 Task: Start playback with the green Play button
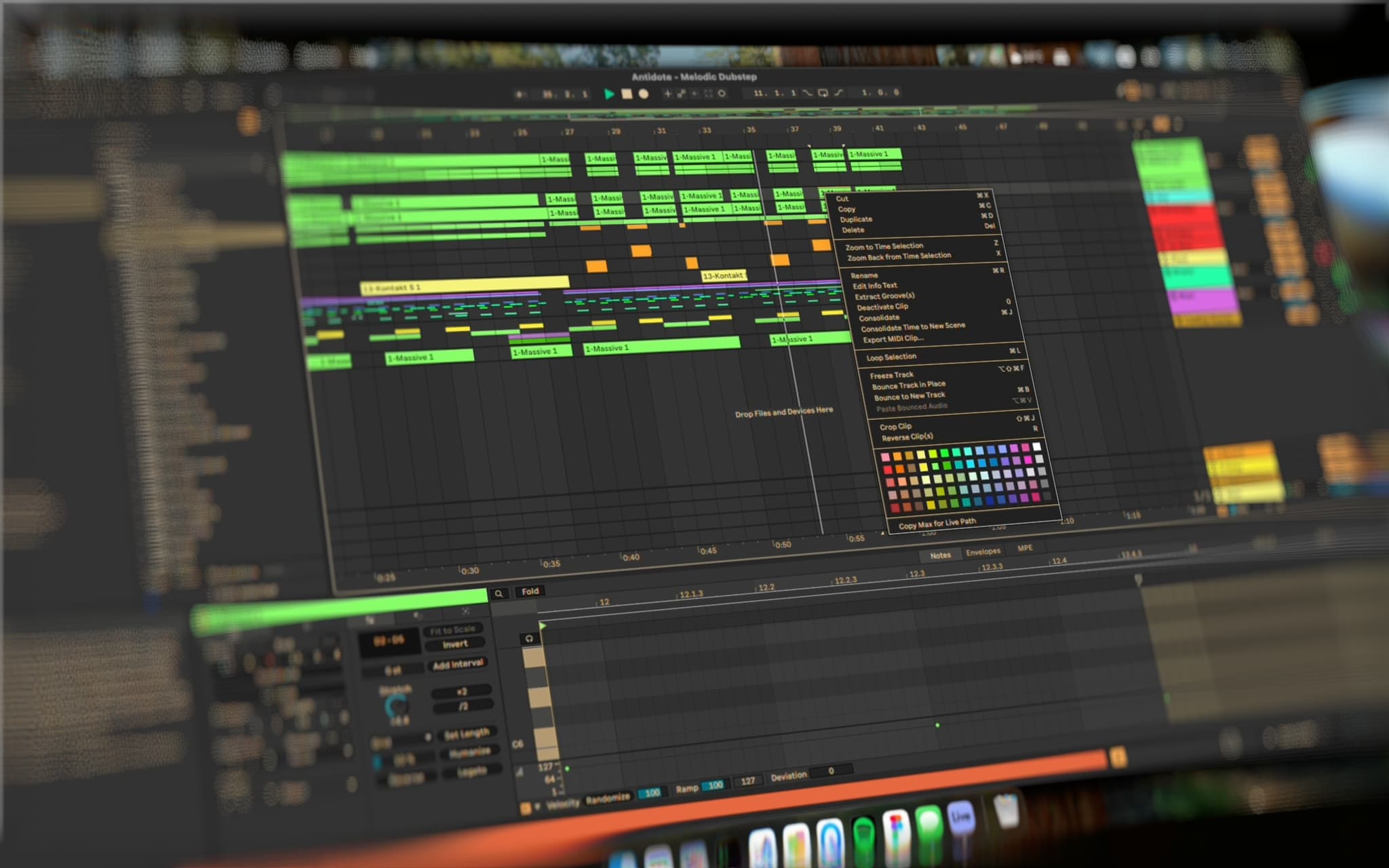[x=609, y=94]
